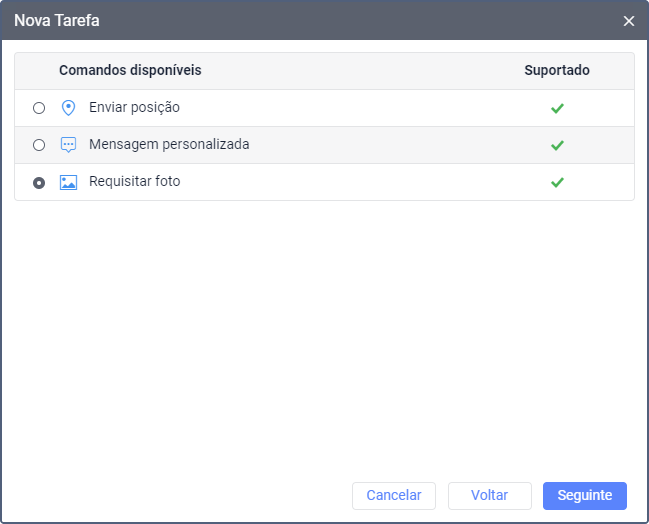Proceed with the Seguinte button
Viewport: 649px width, 524px height.
[x=584, y=495]
